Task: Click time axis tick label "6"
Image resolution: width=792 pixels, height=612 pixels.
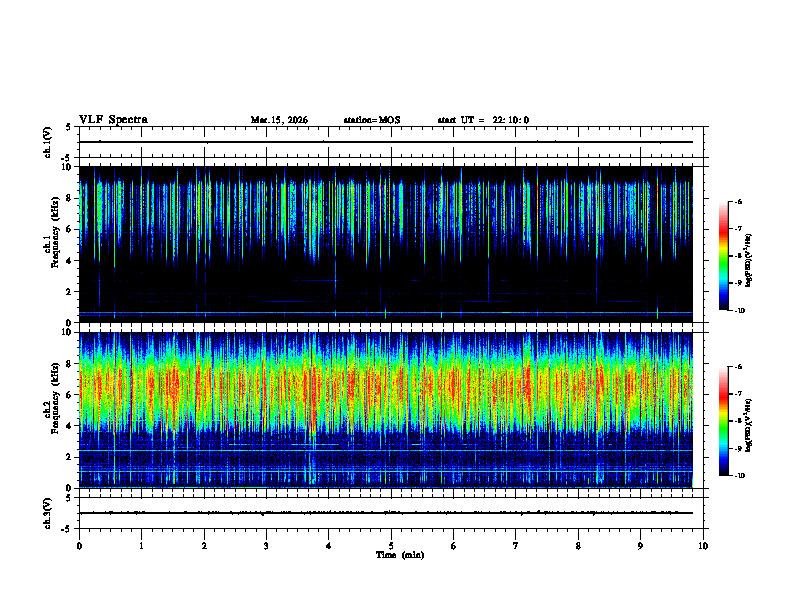Action: click(453, 546)
